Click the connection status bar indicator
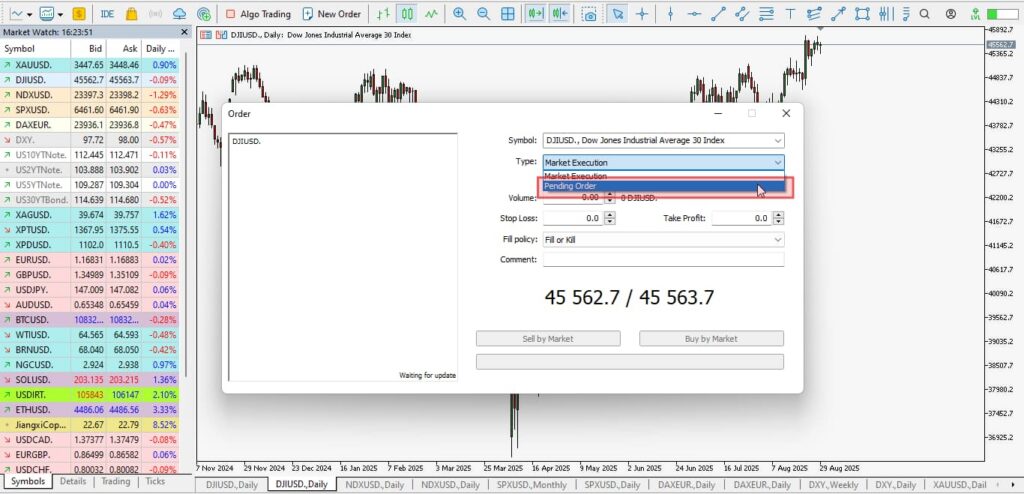The image size is (1024, 494). [x=1002, y=14]
